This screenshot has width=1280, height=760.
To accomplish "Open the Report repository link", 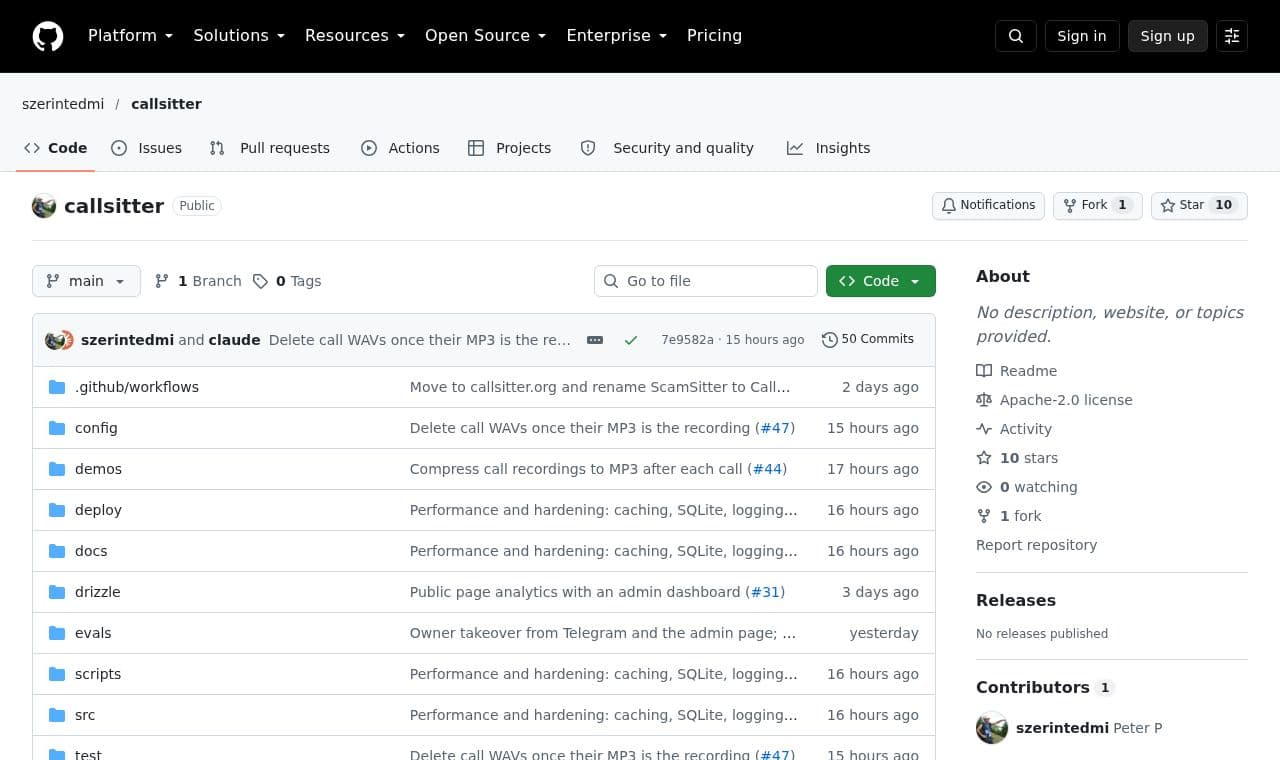I will click(x=1036, y=545).
